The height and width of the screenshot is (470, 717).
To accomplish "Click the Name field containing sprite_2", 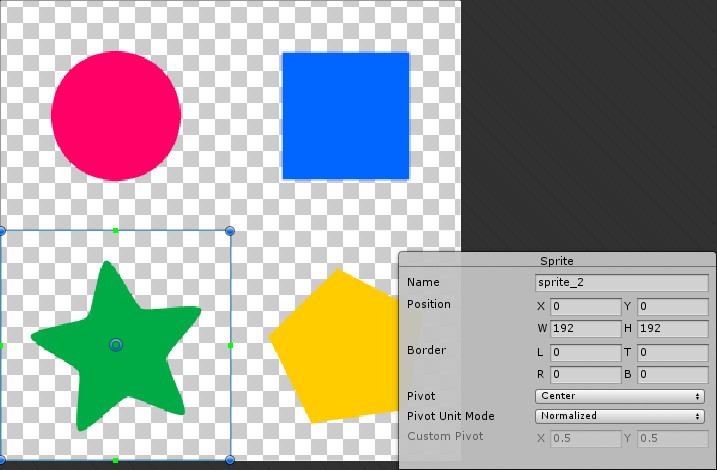I will [x=621, y=283].
